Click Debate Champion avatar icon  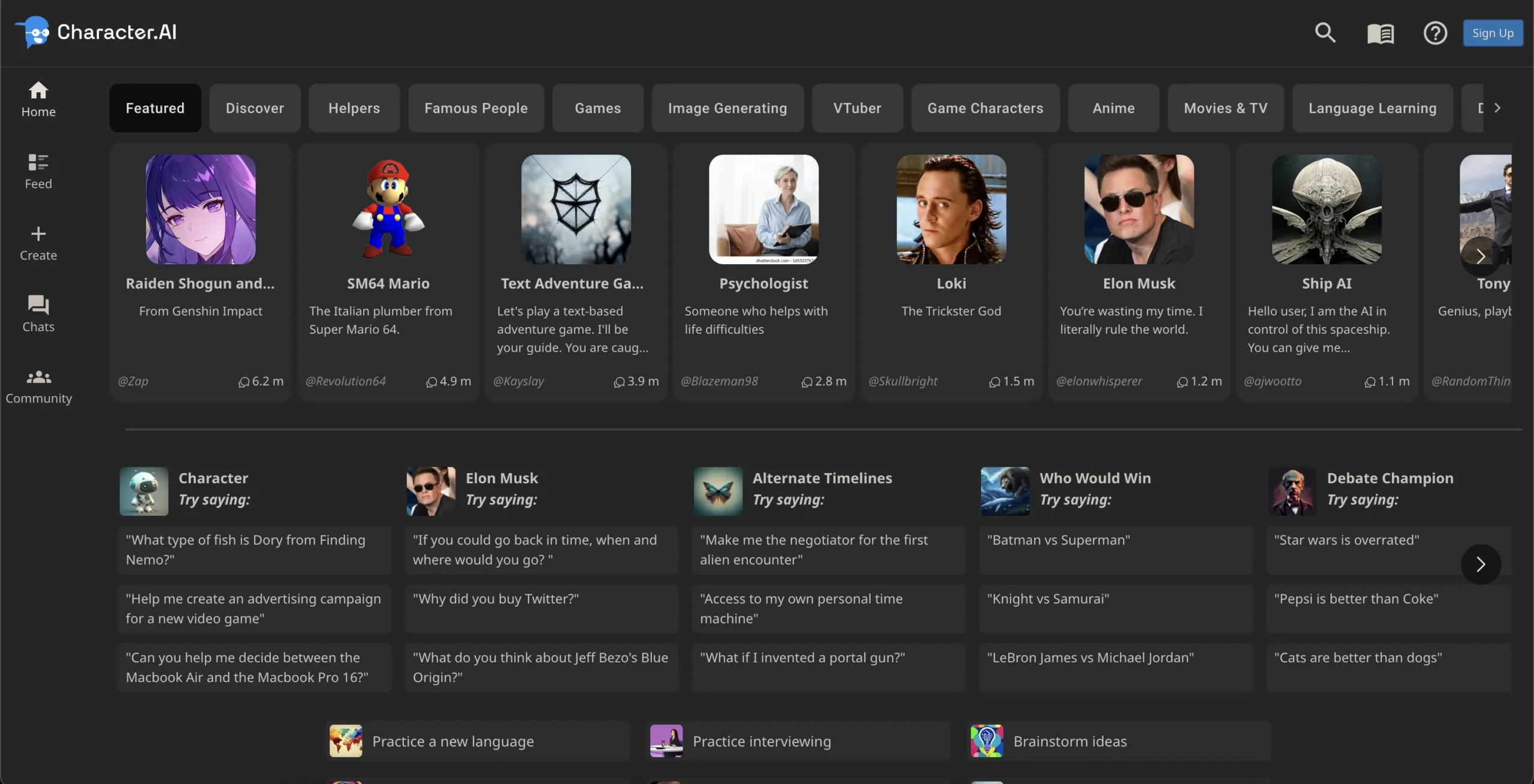(x=1292, y=491)
